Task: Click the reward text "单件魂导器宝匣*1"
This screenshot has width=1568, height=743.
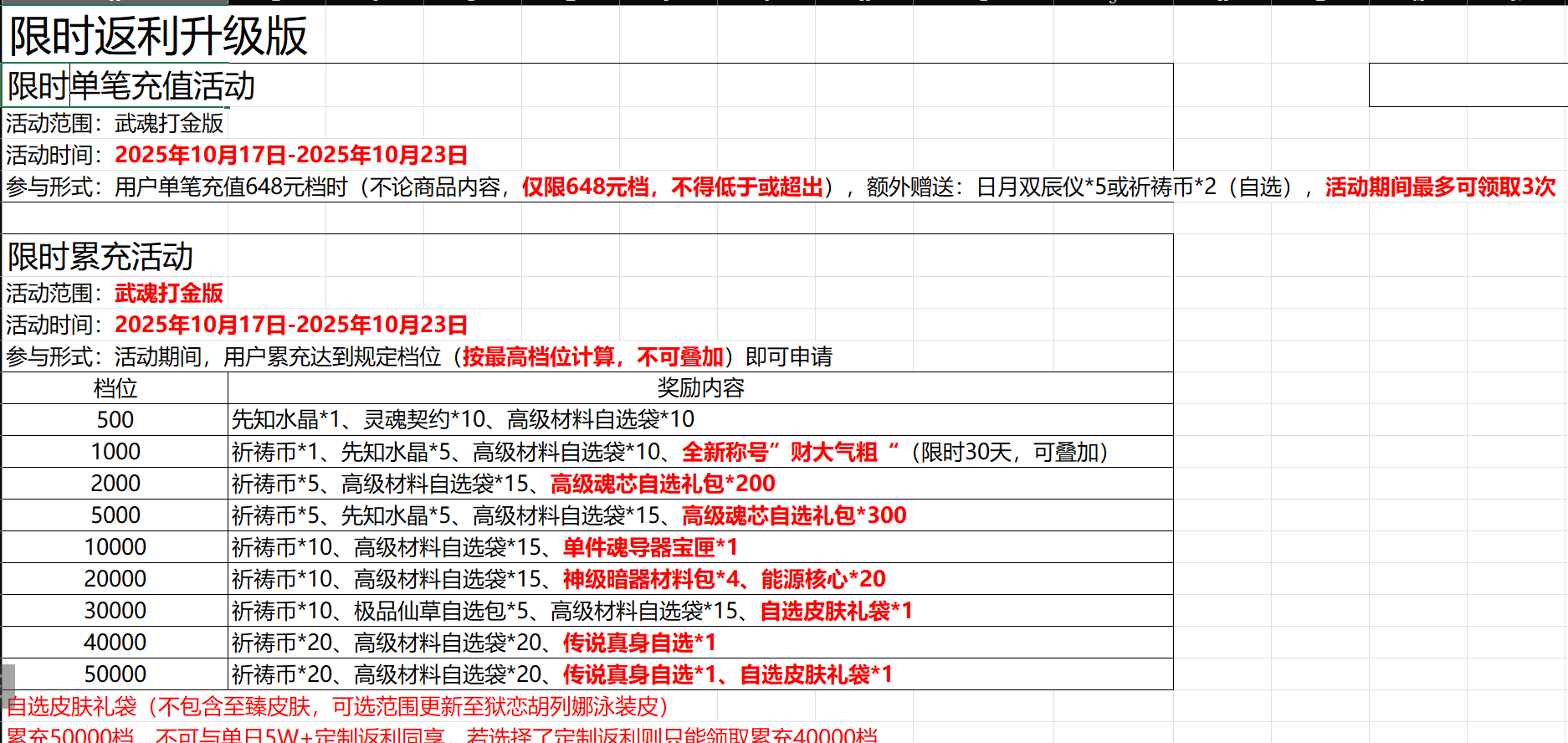Action: [650, 547]
